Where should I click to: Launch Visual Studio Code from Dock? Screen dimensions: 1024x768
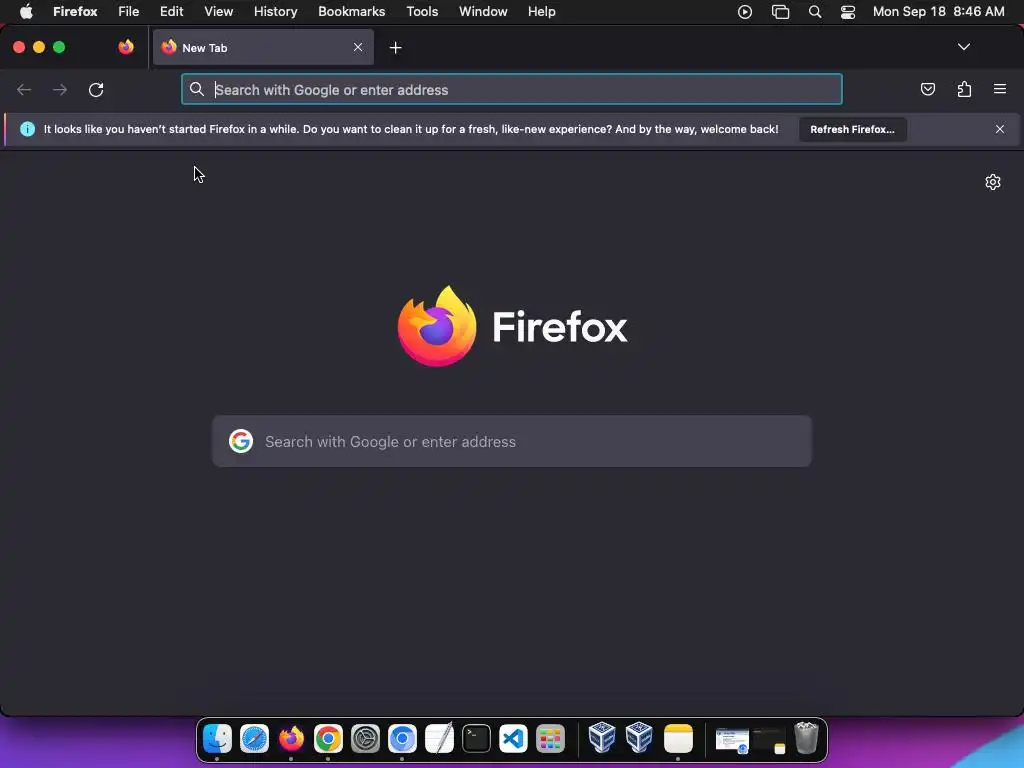pos(513,739)
